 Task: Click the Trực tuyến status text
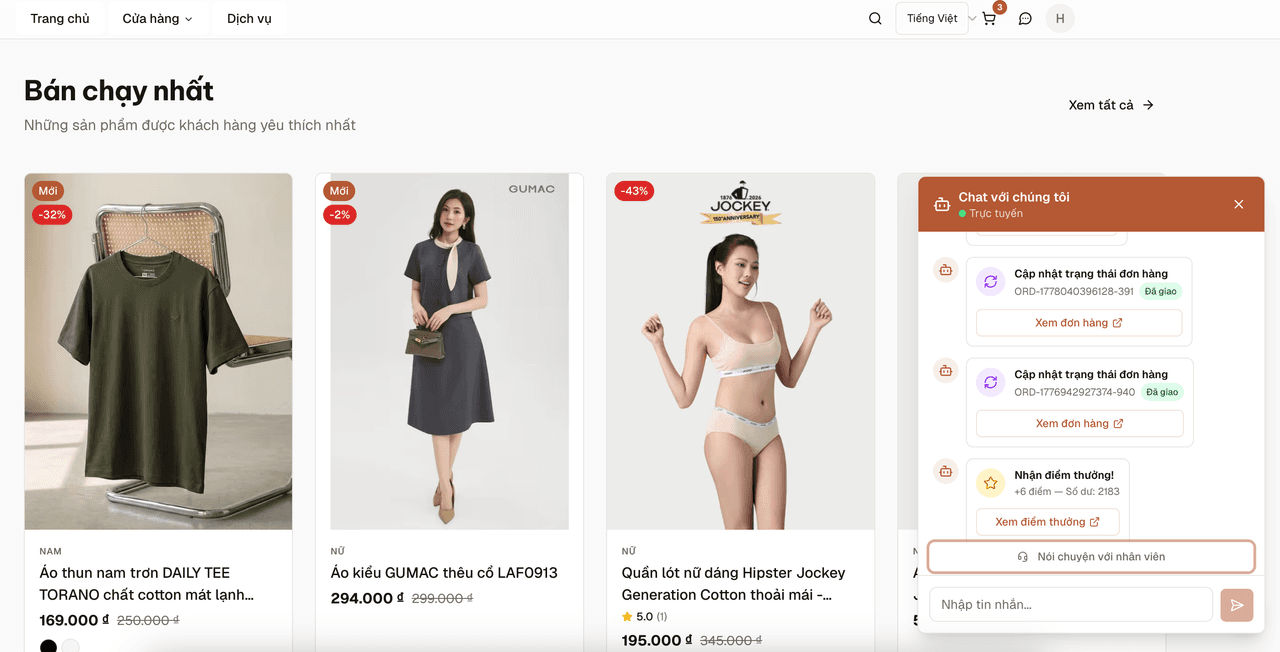coord(996,214)
